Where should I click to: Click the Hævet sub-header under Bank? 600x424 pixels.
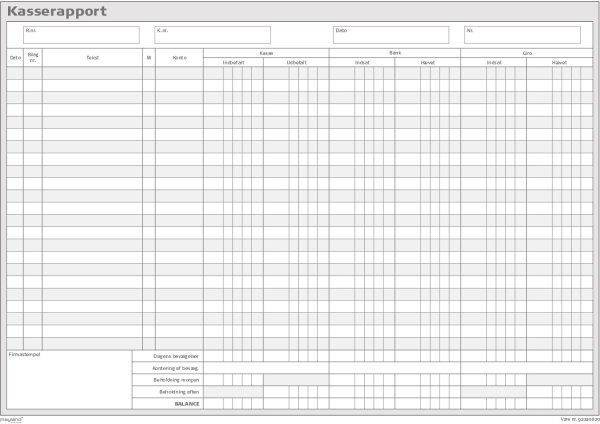point(427,62)
